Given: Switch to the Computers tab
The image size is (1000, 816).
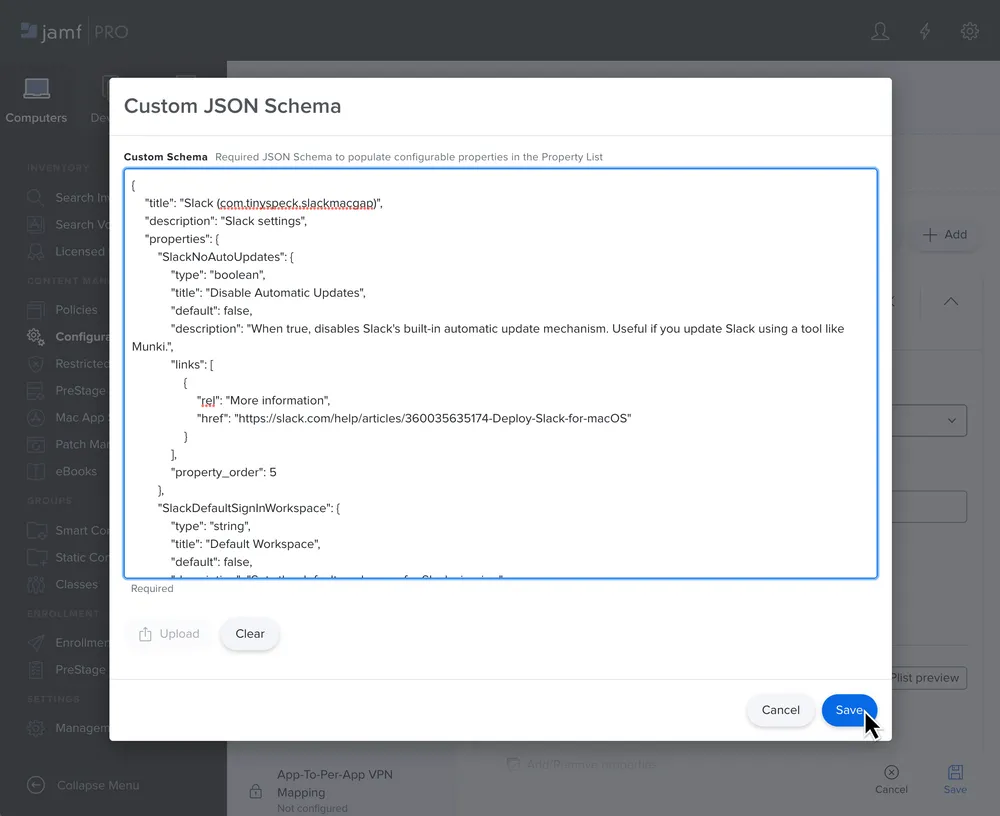Looking at the screenshot, I should [x=36, y=99].
